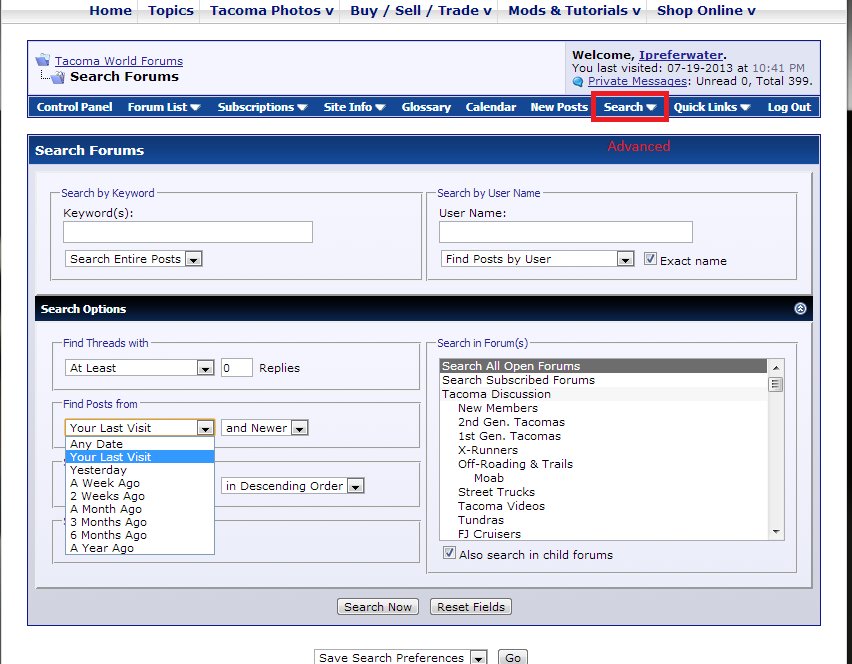Image resolution: width=852 pixels, height=664 pixels.
Task: Select Street Trucks forum
Action: [603, 492]
